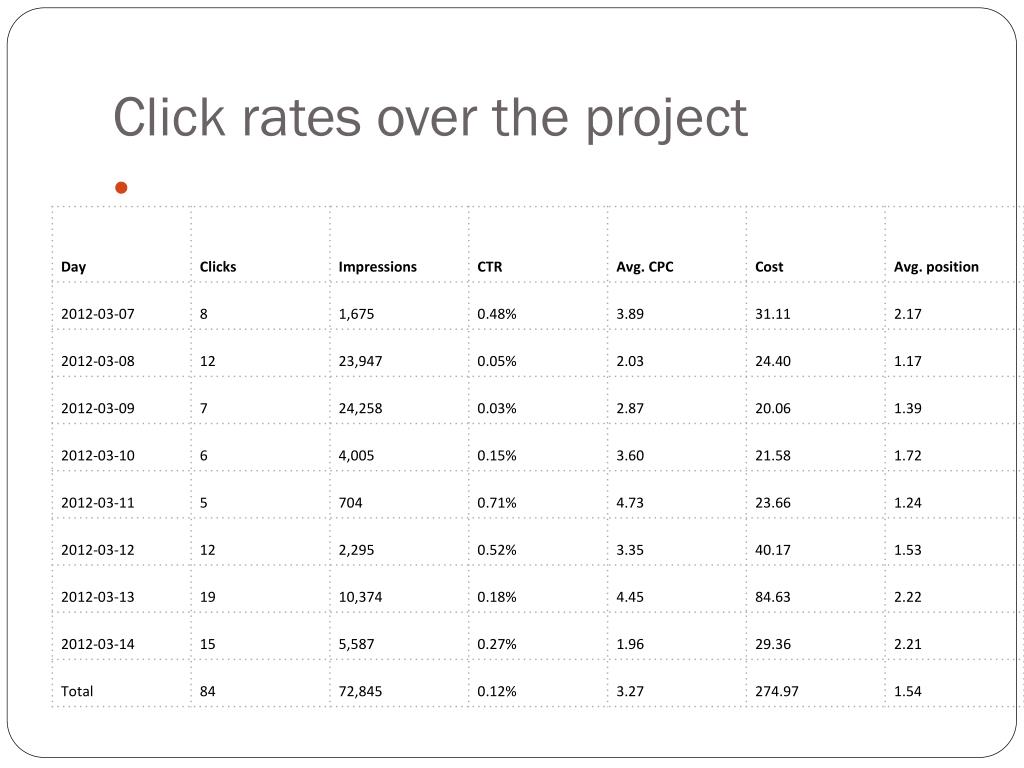Click the 19 clicks cell

[208, 597]
